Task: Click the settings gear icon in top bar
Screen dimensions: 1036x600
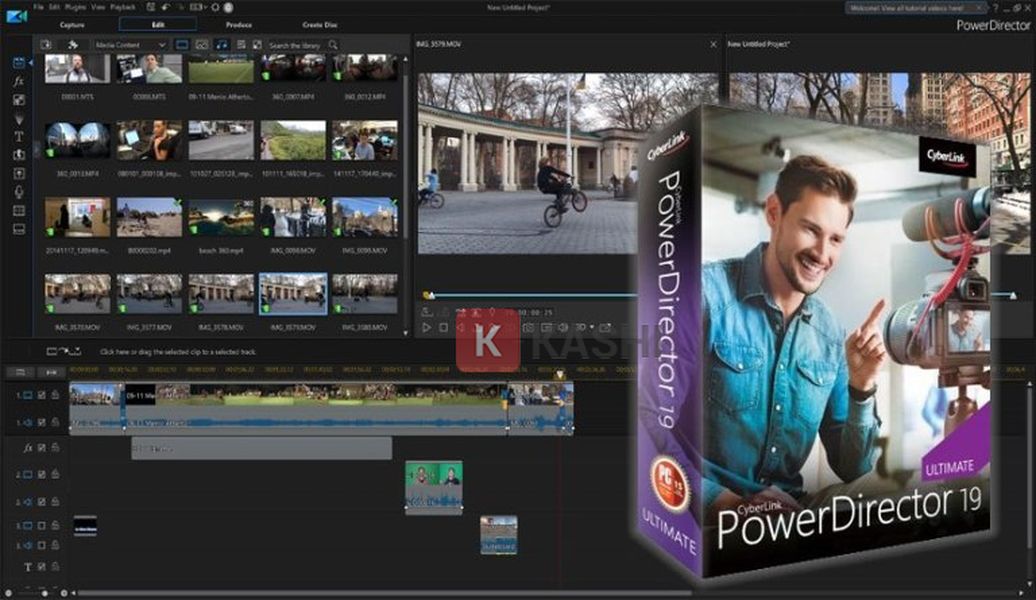Action: [x=215, y=7]
